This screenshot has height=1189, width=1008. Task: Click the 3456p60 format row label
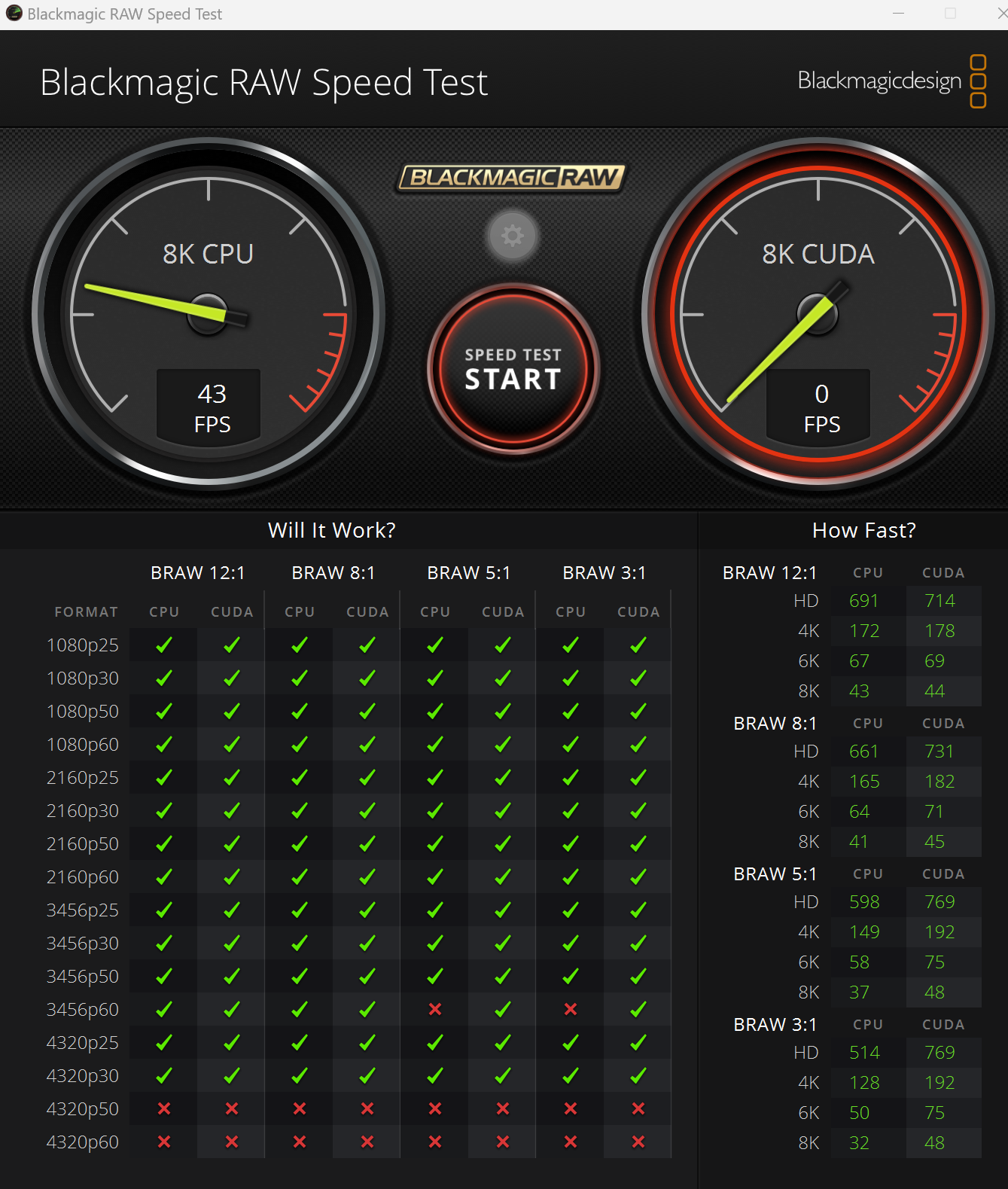(83, 1010)
